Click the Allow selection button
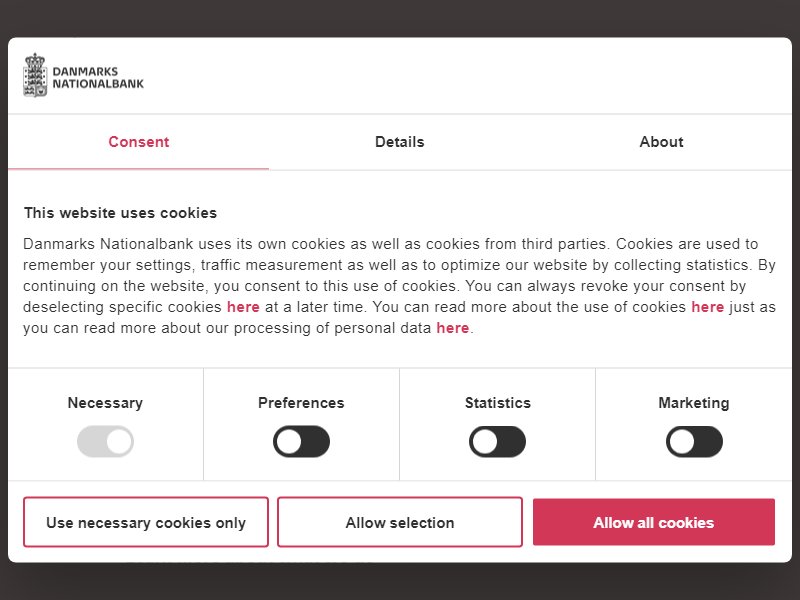The width and height of the screenshot is (800, 600). pos(399,522)
